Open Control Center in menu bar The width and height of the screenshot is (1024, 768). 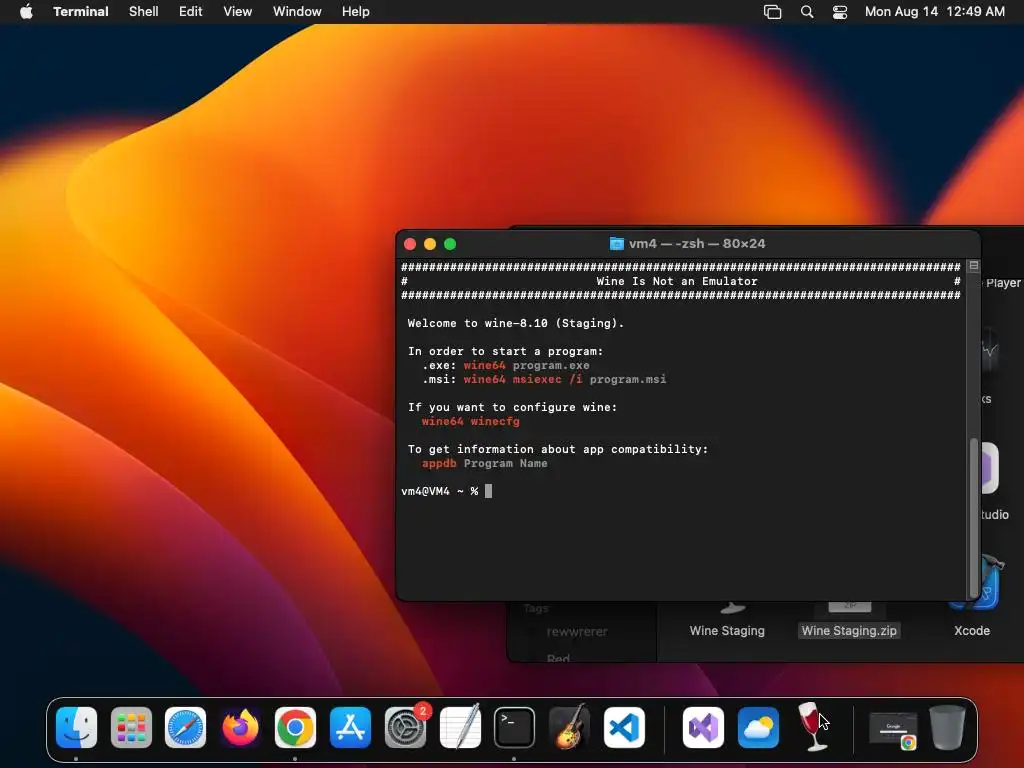coord(840,12)
